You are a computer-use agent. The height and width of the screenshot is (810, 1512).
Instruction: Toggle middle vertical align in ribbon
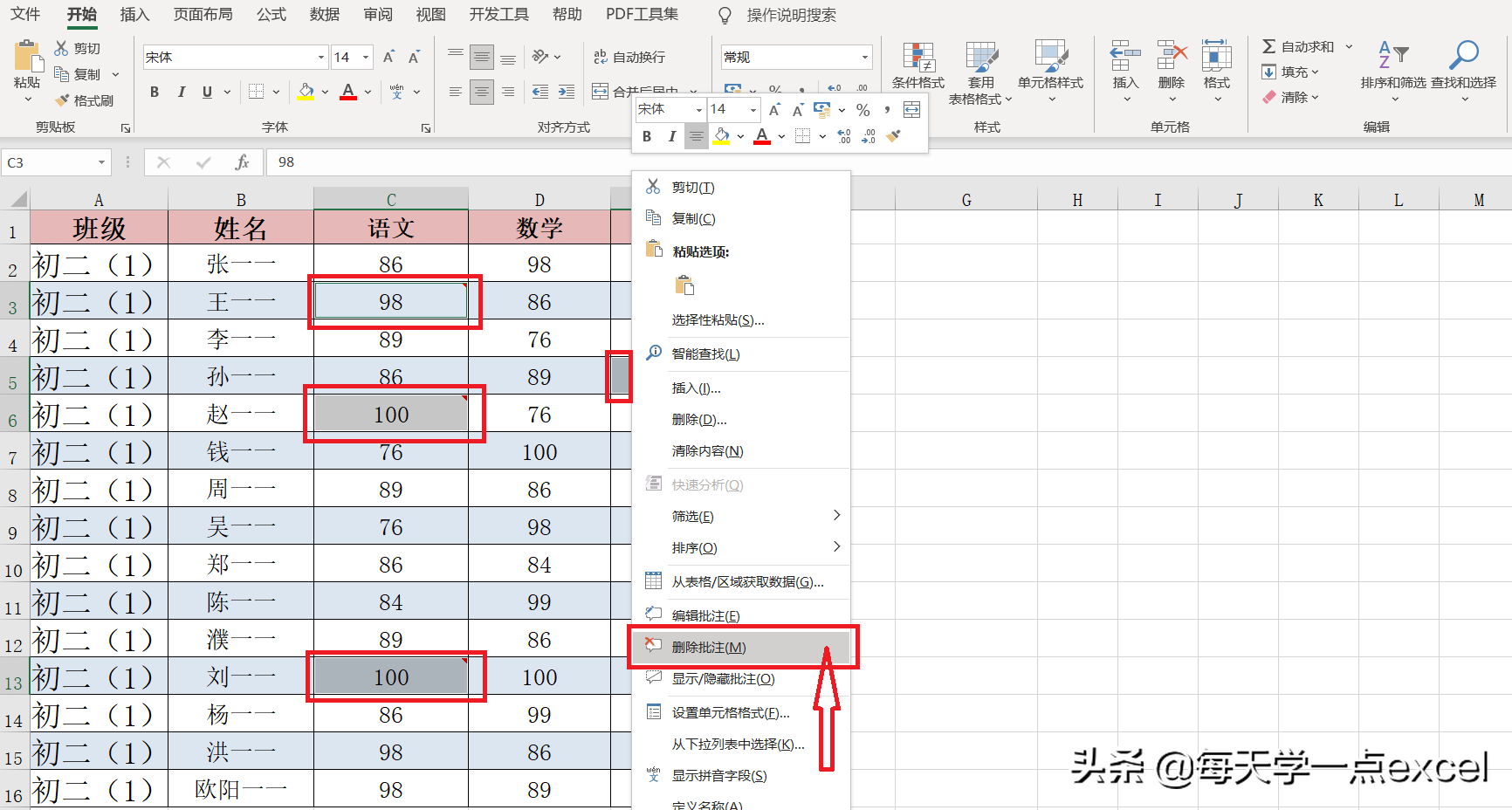[x=482, y=57]
